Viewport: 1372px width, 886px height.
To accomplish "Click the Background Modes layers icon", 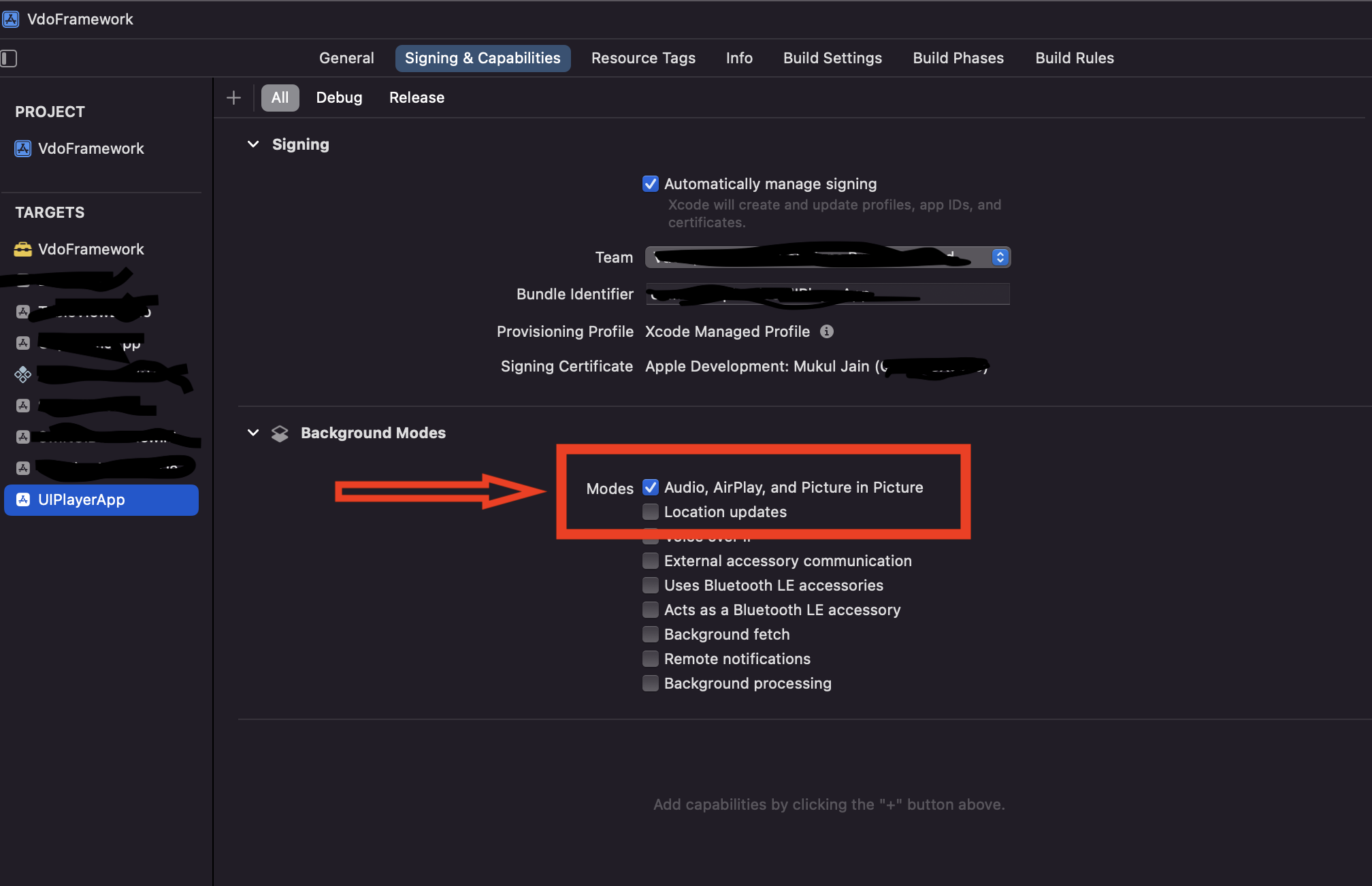I will tap(280, 433).
